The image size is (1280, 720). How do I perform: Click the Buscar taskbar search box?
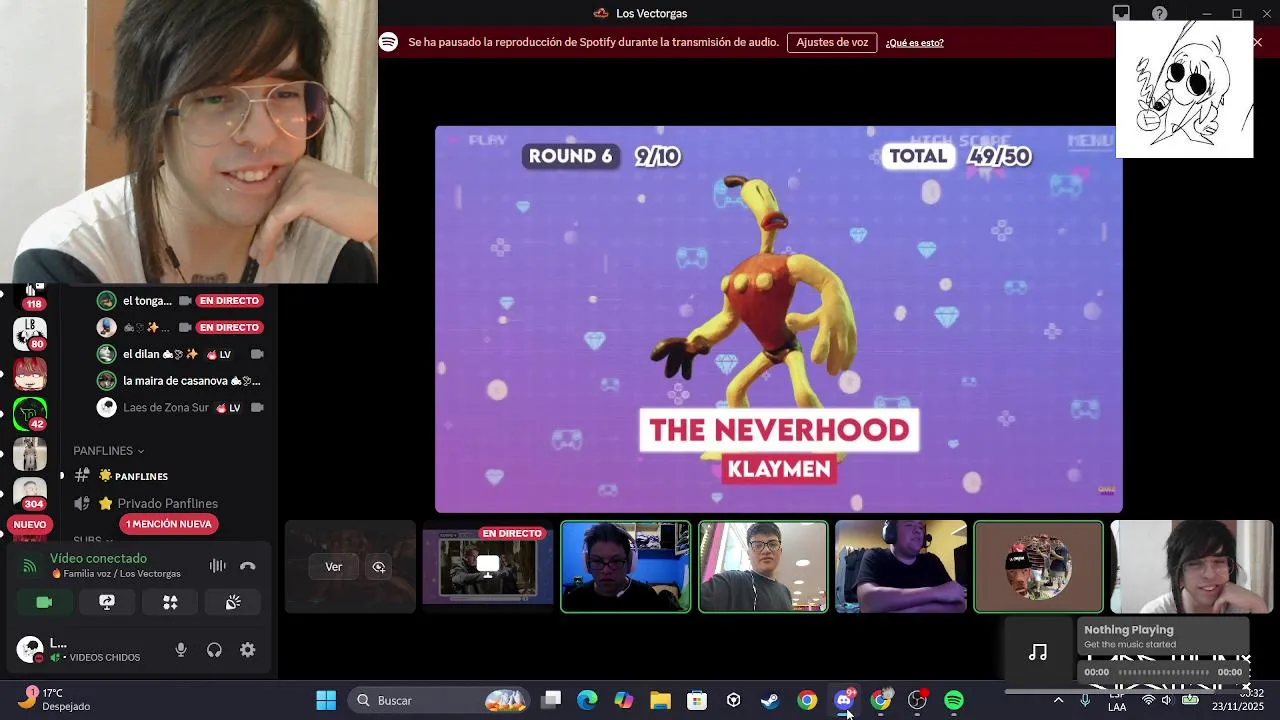pos(438,700)
